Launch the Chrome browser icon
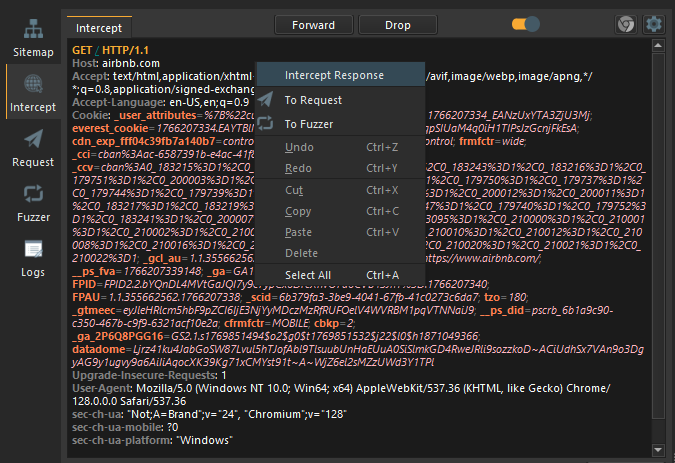The image size is (675, 463). coord(625,24)
